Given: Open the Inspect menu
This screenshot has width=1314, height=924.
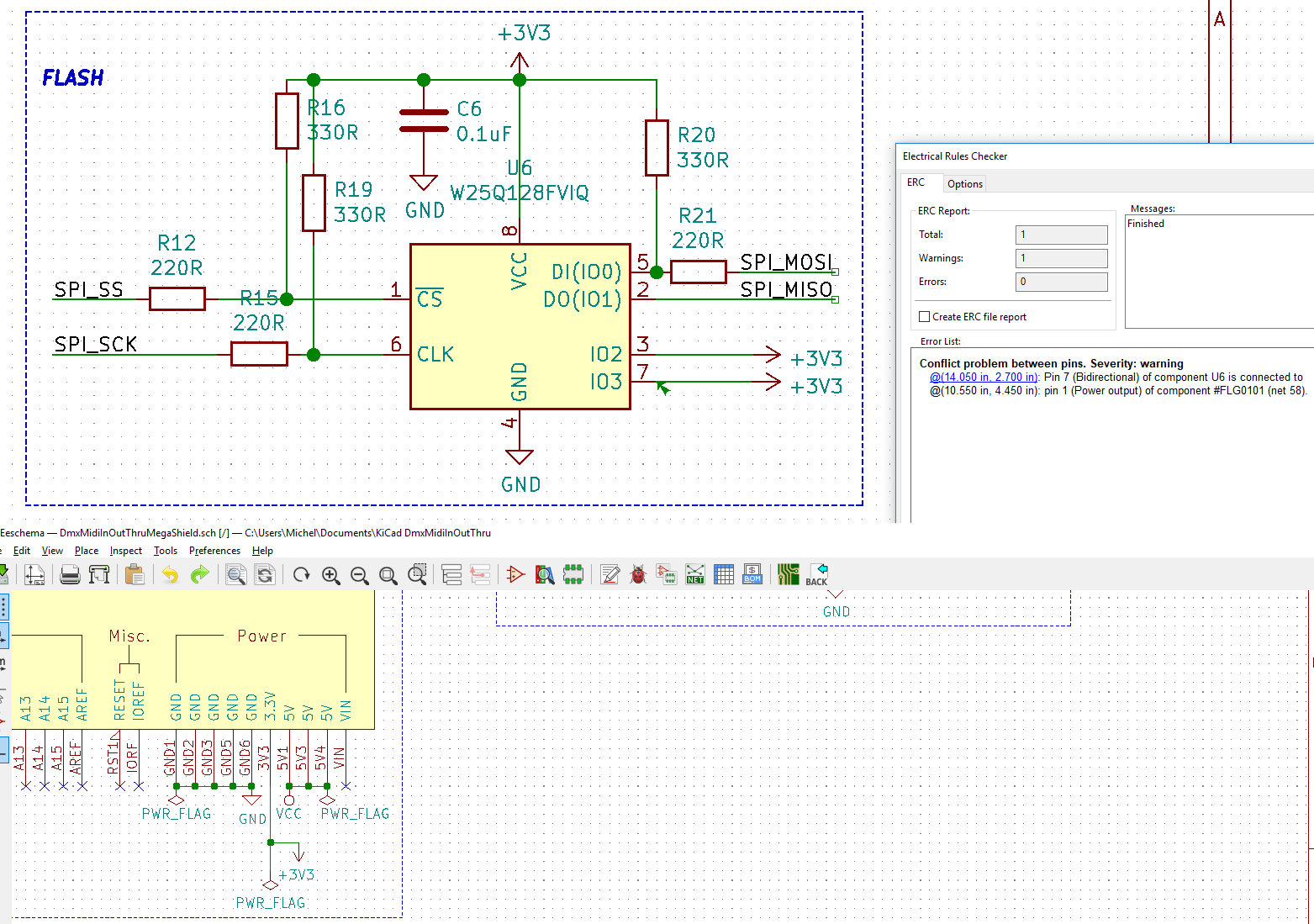Looking at the screenshot, I should (126, 551).
